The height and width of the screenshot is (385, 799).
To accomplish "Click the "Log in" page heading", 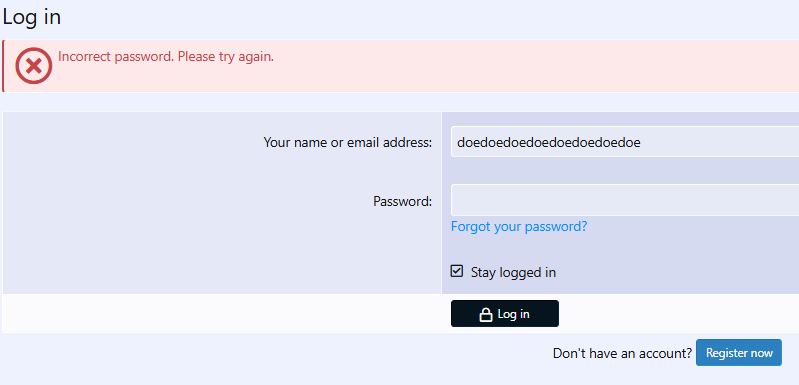I will [x=32, y=17].
